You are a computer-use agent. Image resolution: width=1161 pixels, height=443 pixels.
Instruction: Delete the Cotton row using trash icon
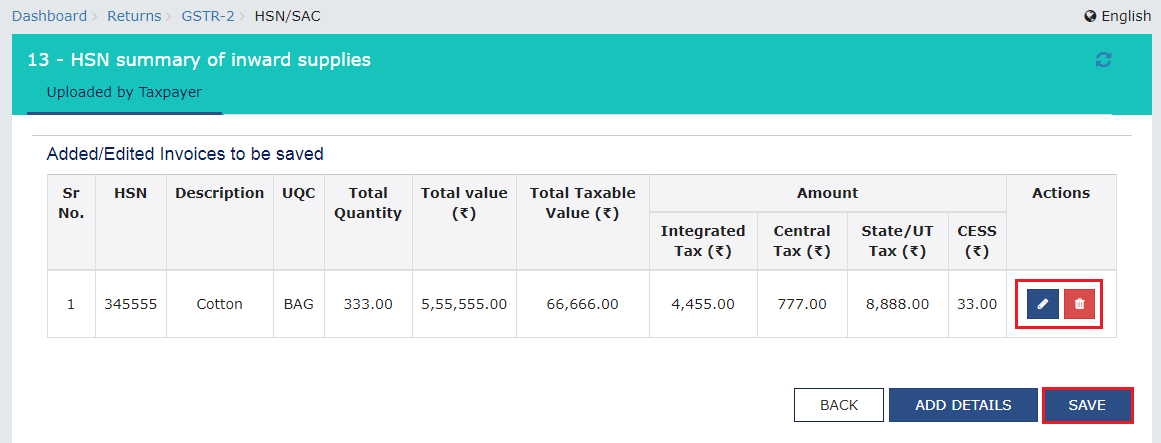(x=1079, y=304)
